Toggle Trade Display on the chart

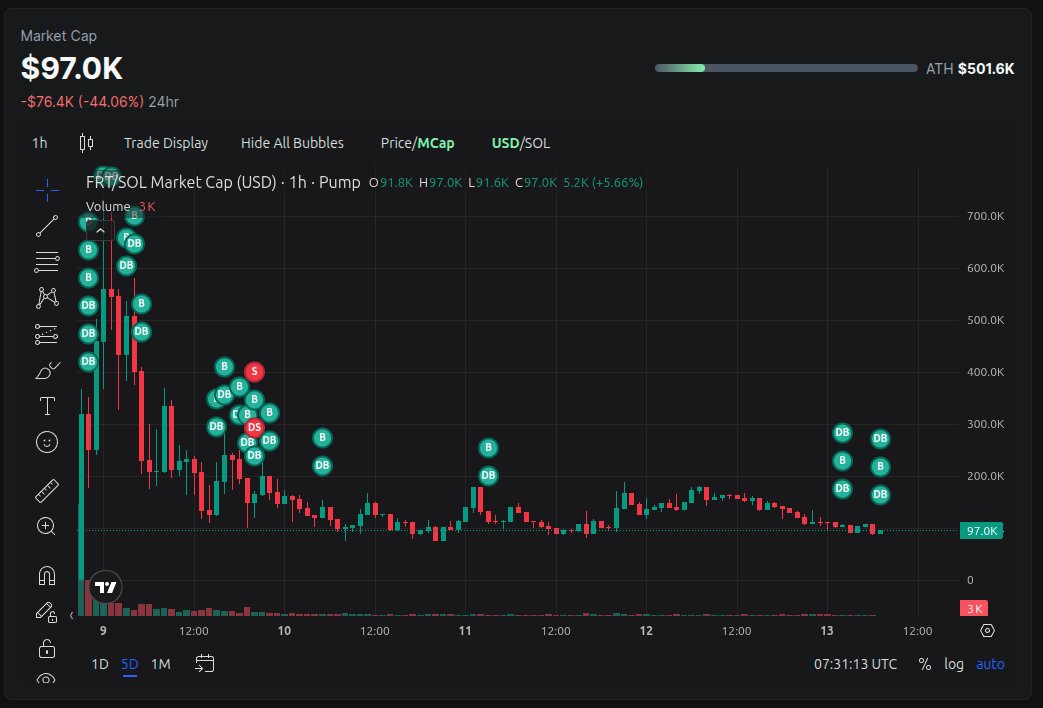(x=166, y=143)
